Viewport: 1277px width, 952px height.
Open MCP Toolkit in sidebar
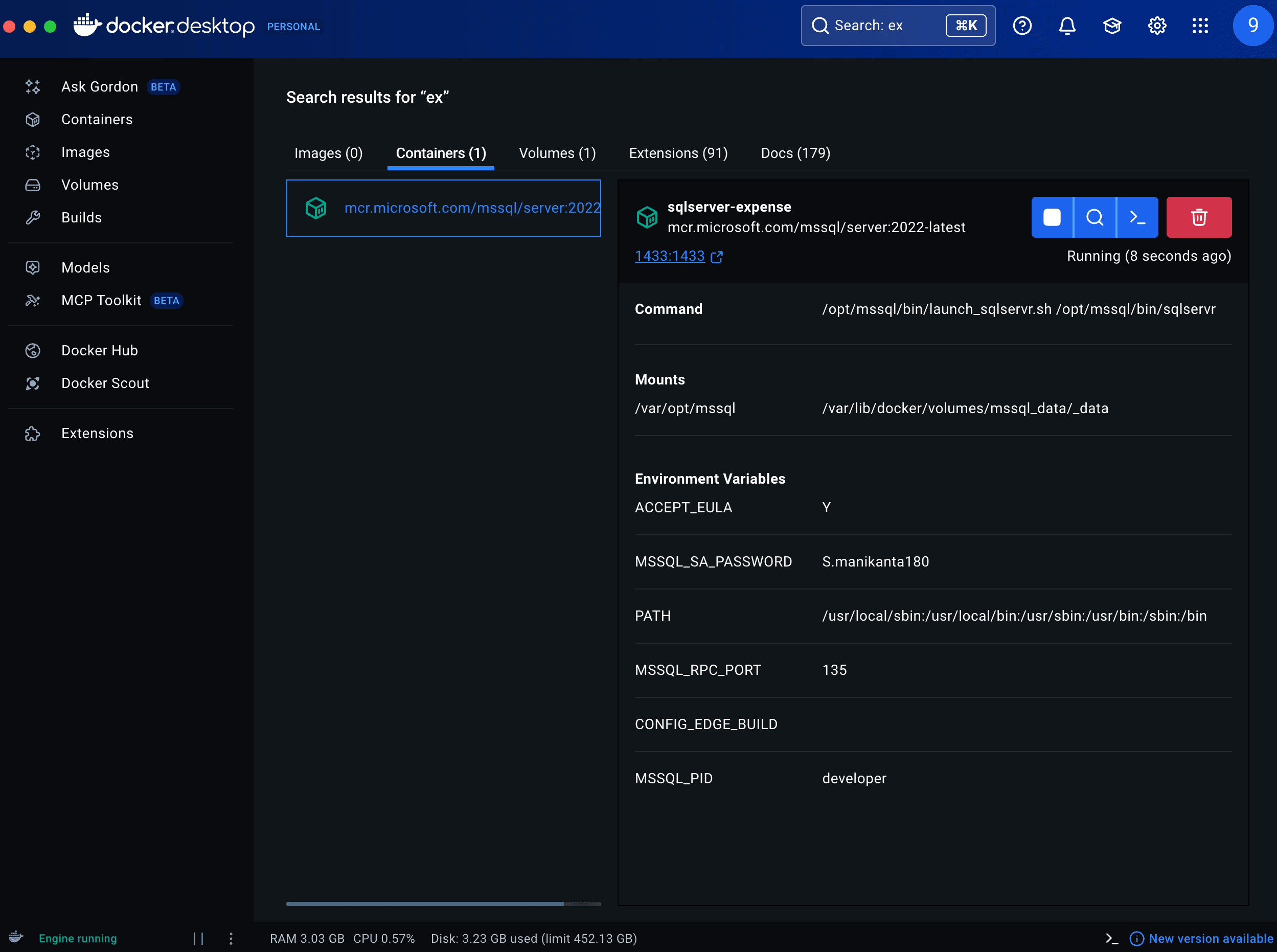coord(121,300)
